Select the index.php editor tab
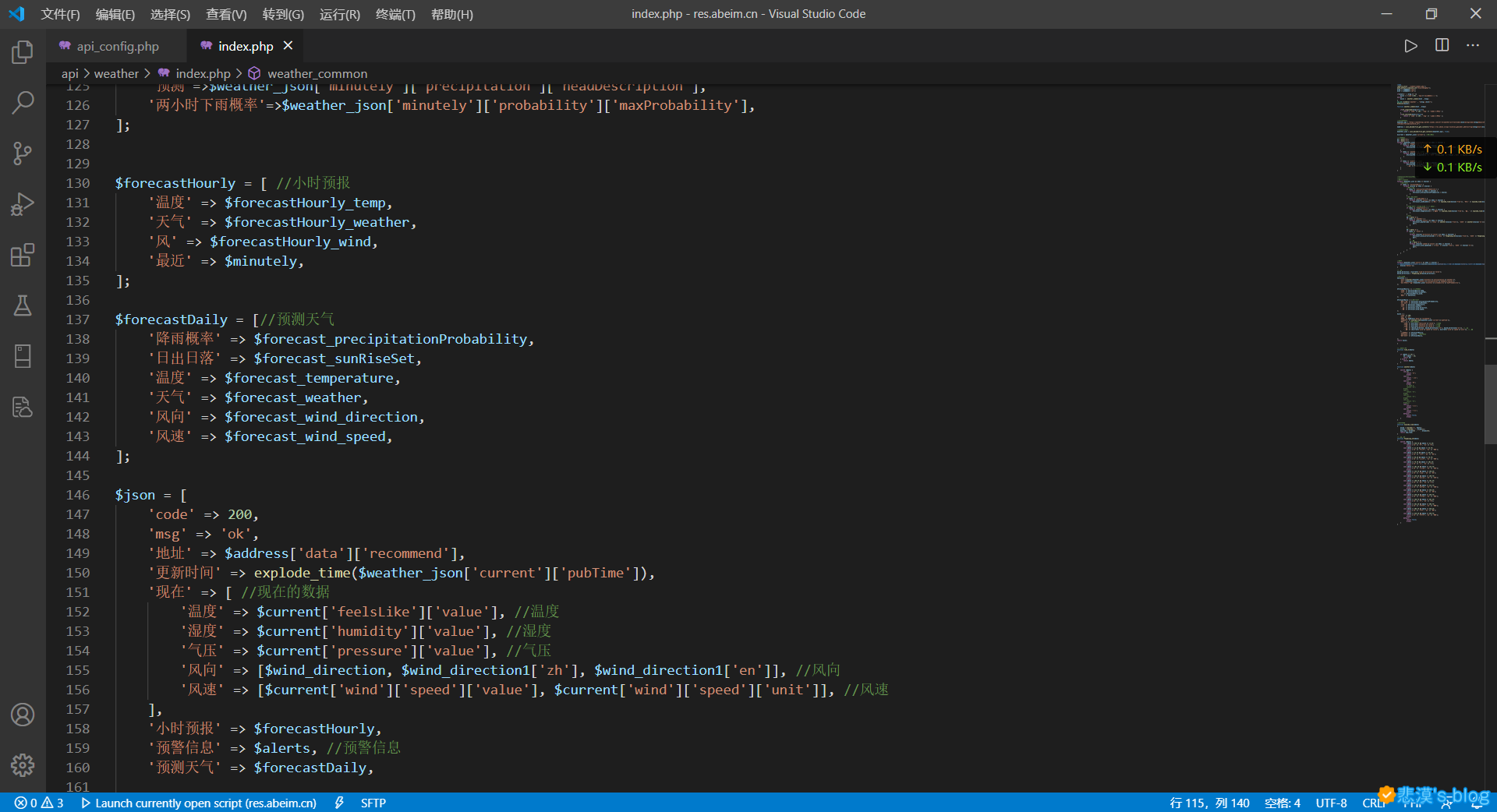The image size is (1497, 812). 245,47
